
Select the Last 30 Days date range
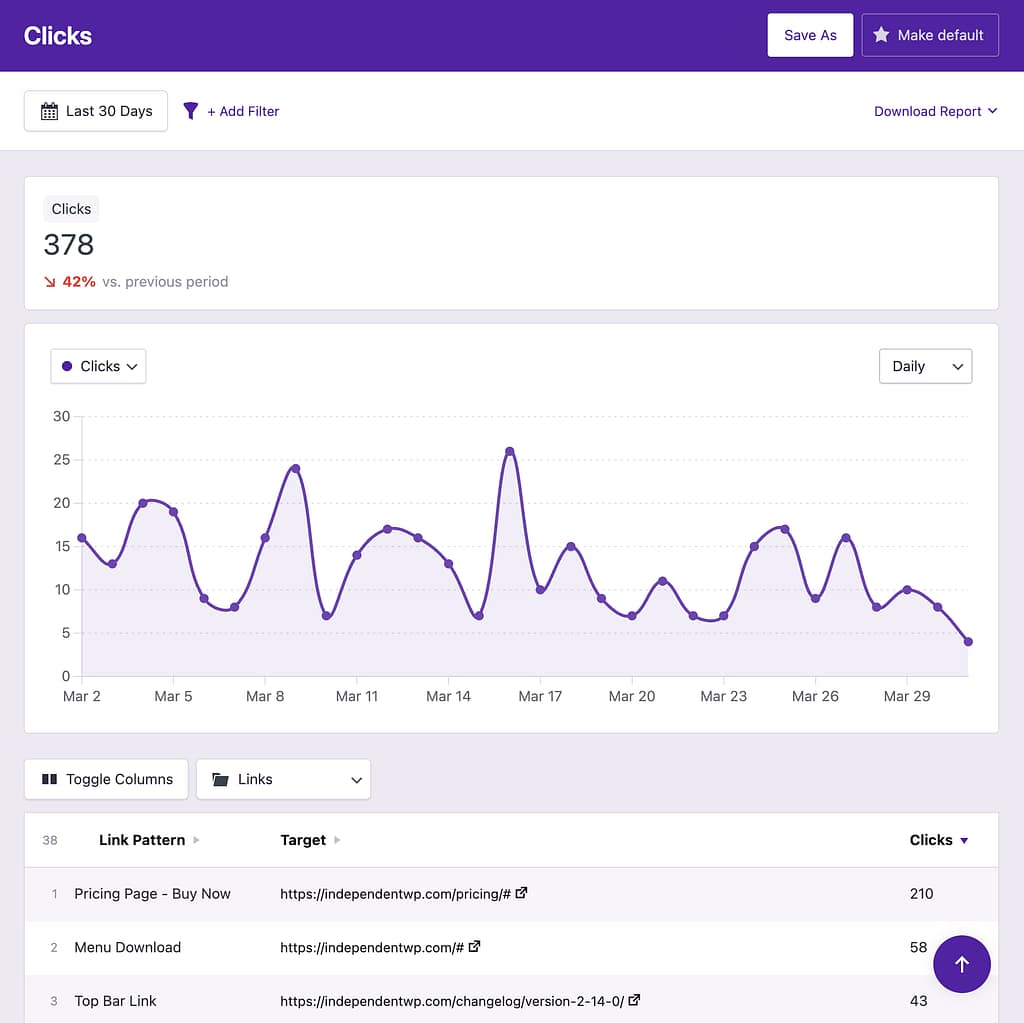click(95, 110)
